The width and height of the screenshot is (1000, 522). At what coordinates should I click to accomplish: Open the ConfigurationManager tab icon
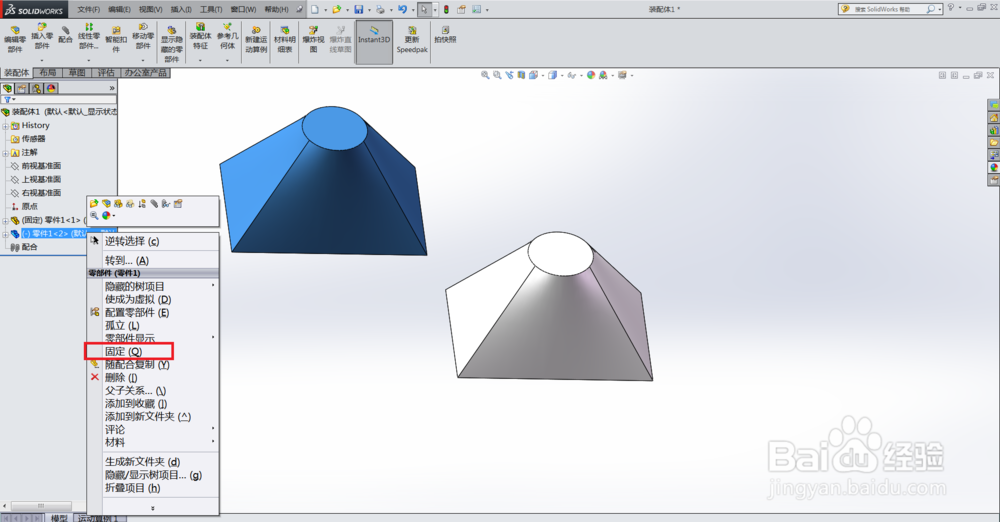coord(36,88)
